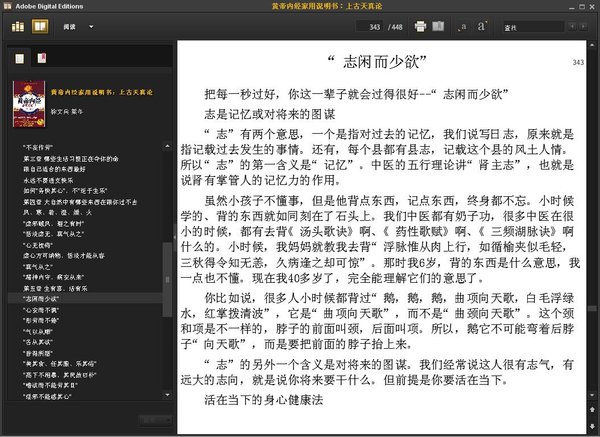This screenshot has height=437, width=600.
Task: Click the text 活在当下的身心健康法
Action: coord(264,400)
